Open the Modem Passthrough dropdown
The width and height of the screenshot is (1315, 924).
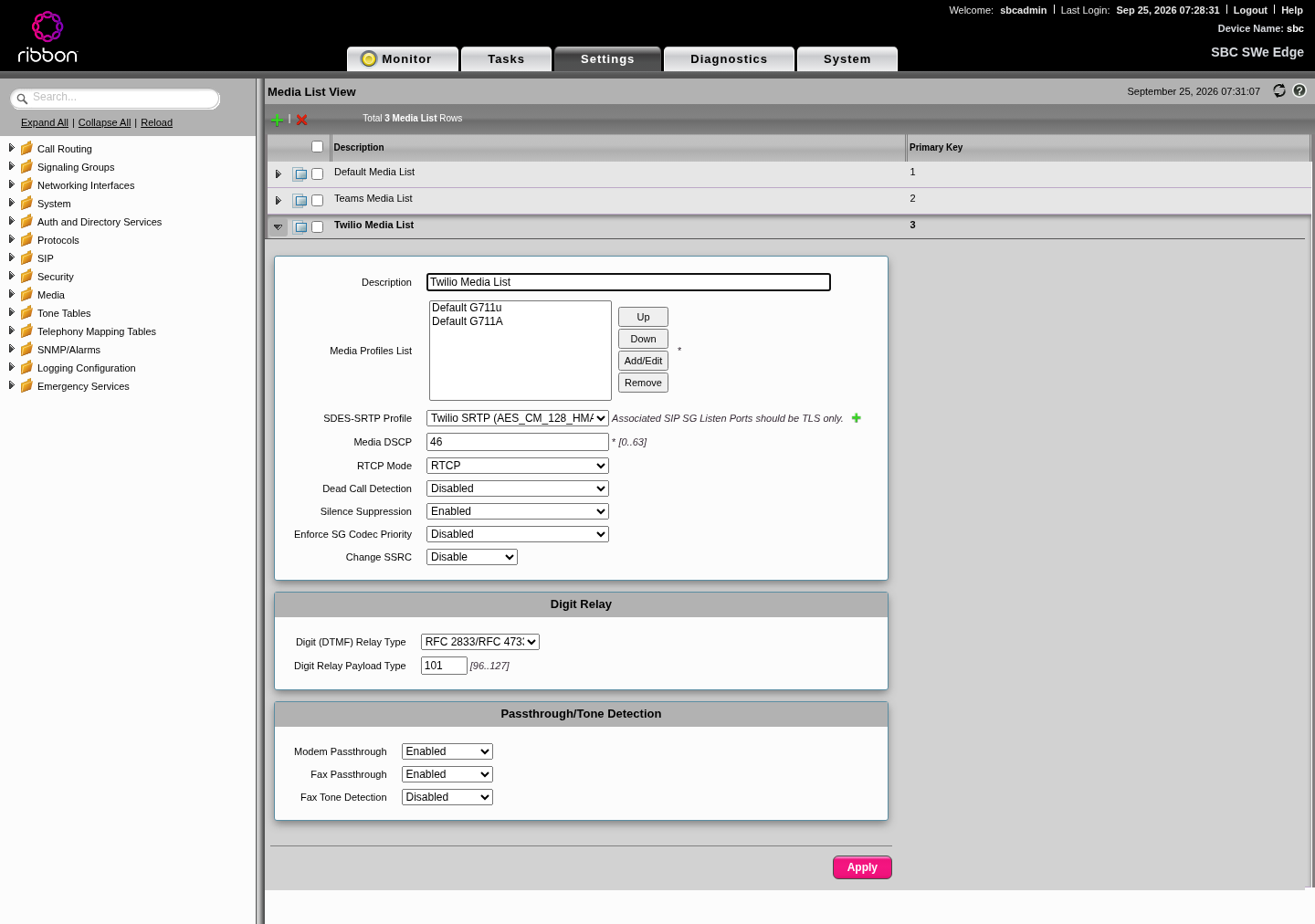(447, 751)
